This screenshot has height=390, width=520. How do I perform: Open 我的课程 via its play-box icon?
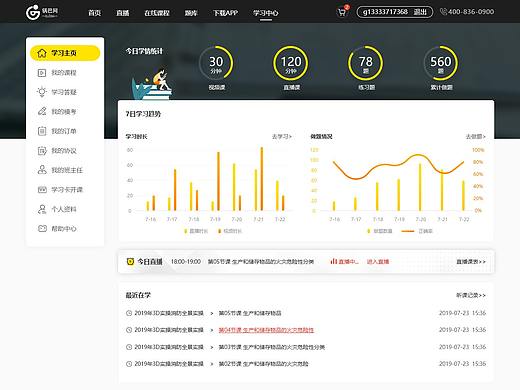42,73
